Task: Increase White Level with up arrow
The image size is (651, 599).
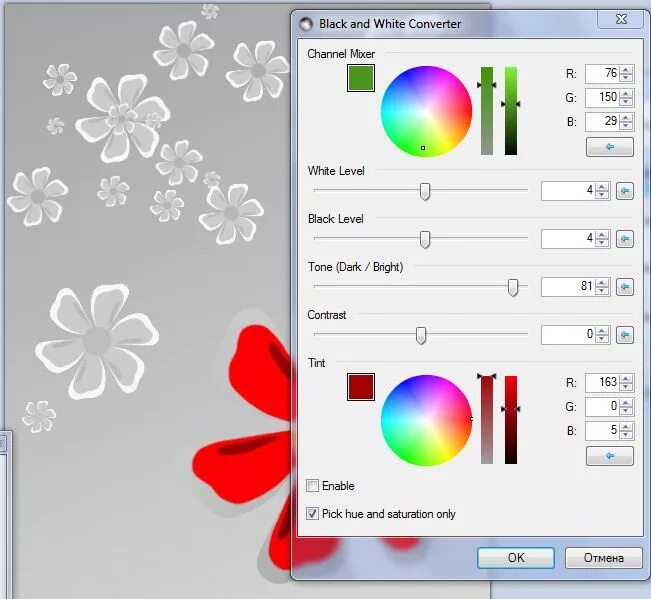Action: (602, 187)
